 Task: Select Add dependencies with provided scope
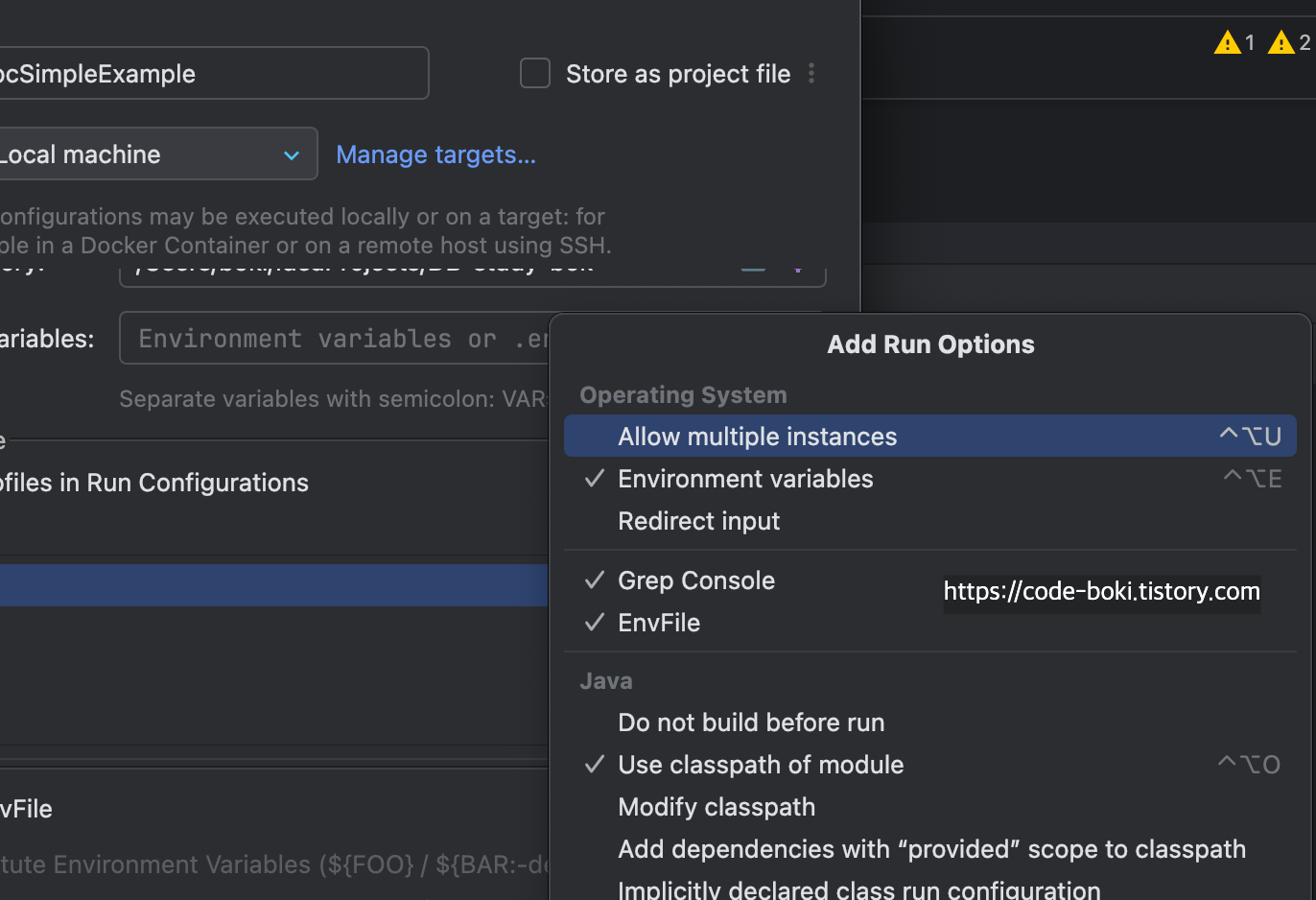(x=931, y=849)
